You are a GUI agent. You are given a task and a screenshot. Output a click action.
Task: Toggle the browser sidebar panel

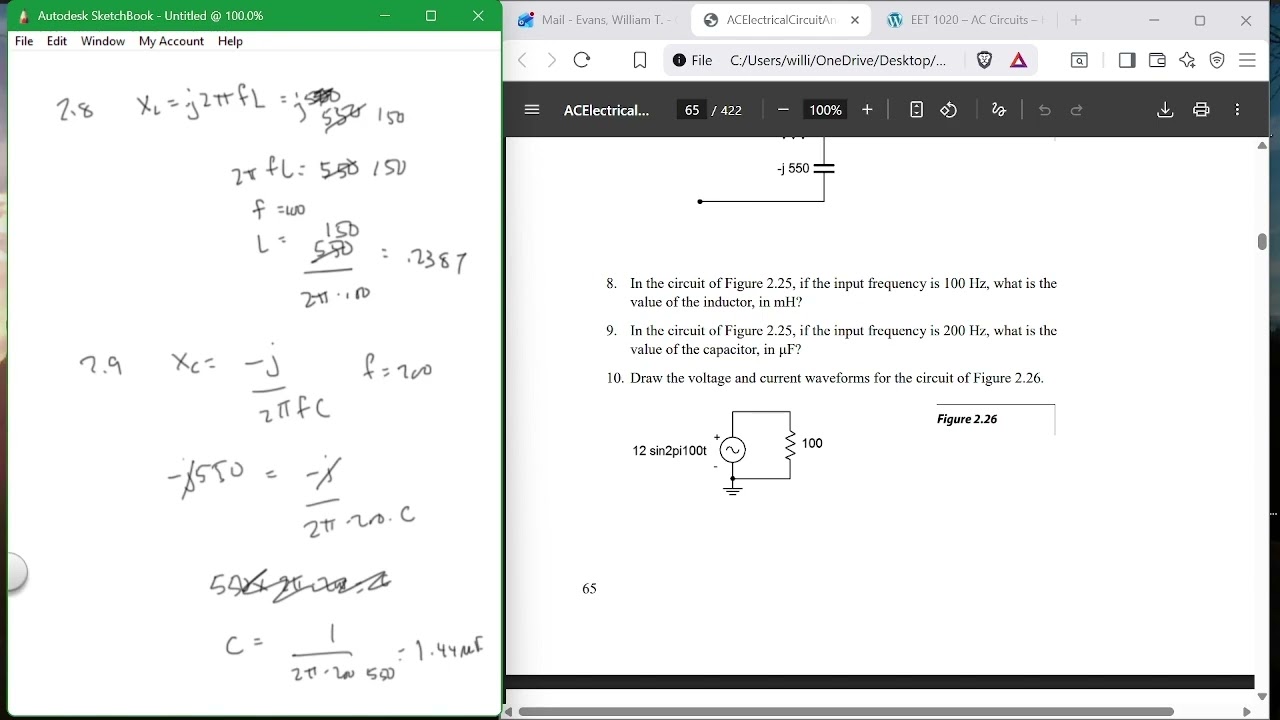click(x=1127, y=60)
